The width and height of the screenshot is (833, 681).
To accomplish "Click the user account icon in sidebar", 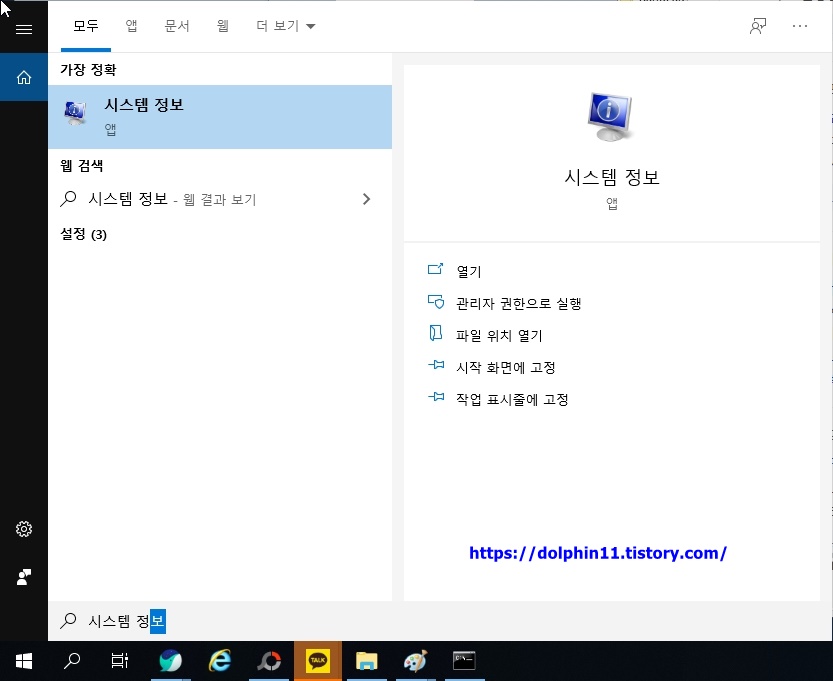I will point(24,577).
